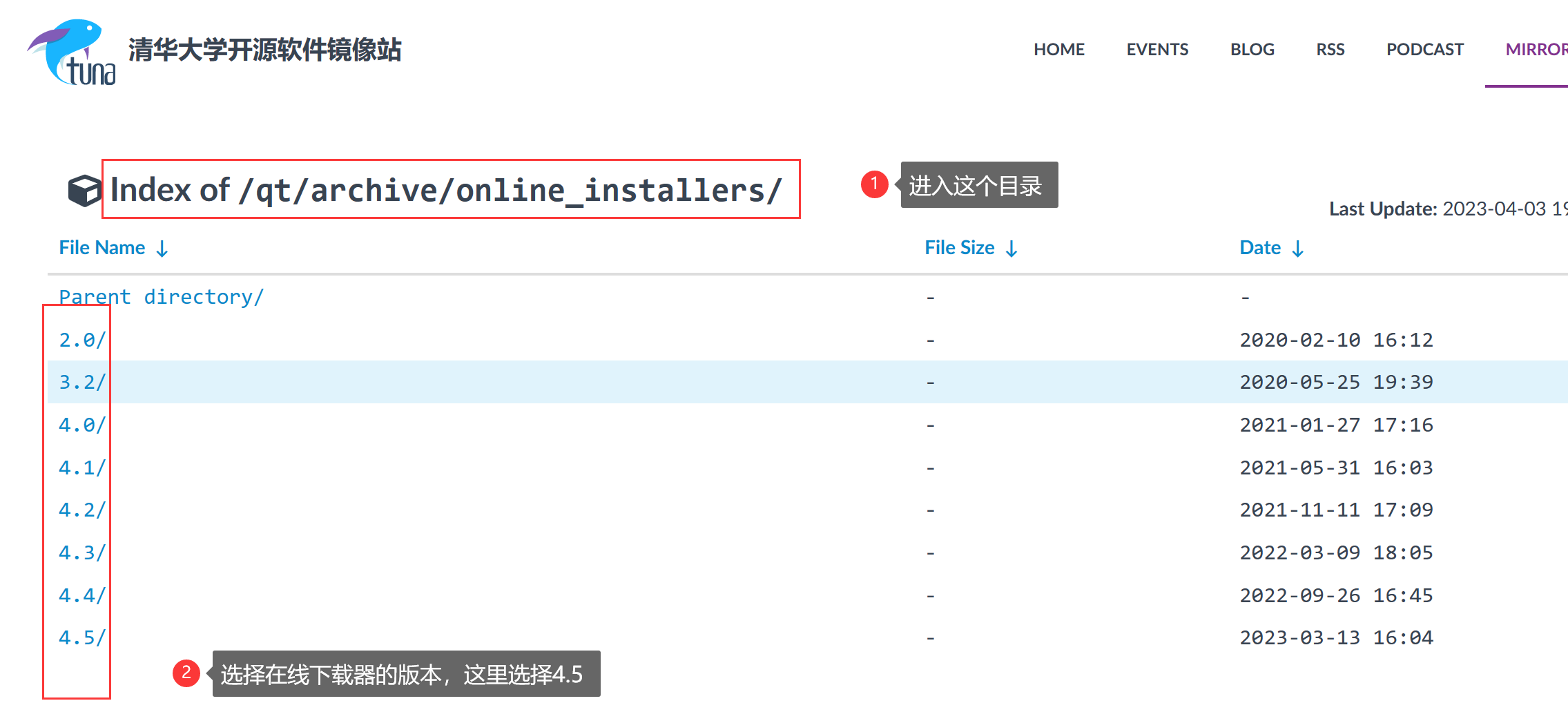
Task: Select date text 2020-02-10 16:12
Action: pos(1336,340)
